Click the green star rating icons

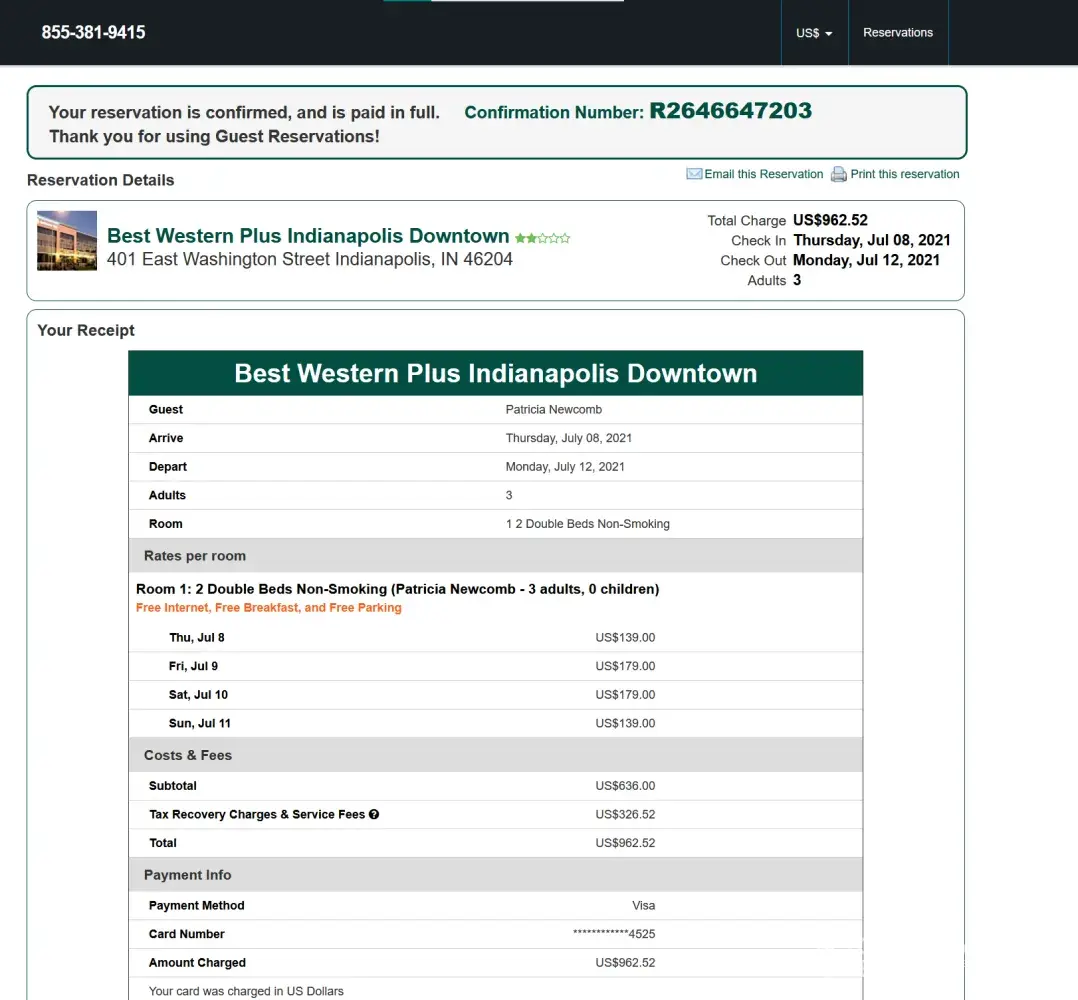coord(542,238)
